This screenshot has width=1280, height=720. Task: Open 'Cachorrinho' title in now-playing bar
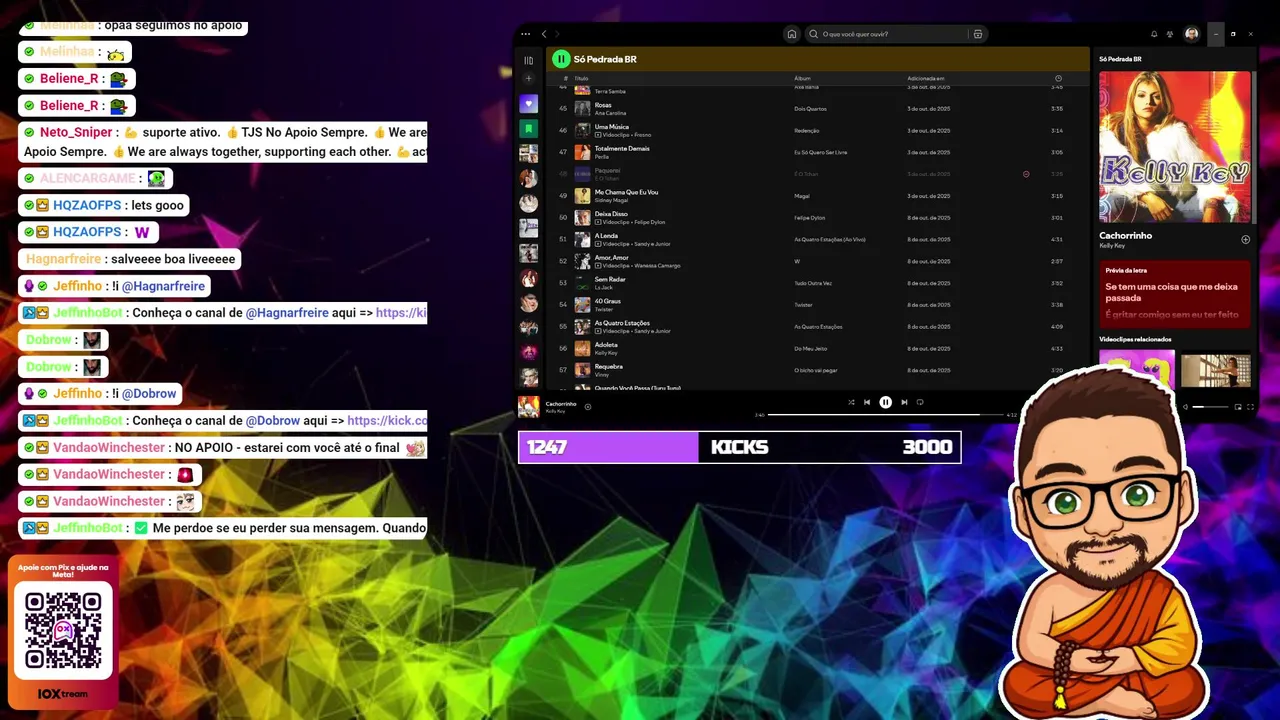(561, 403)
